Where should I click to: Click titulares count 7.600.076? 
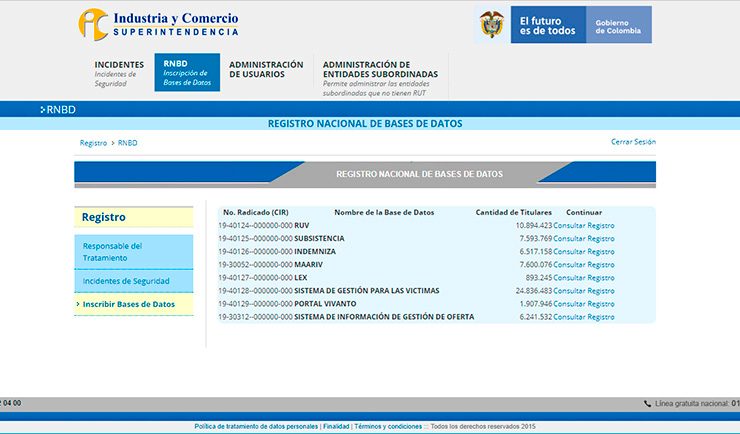pos(536,265)
